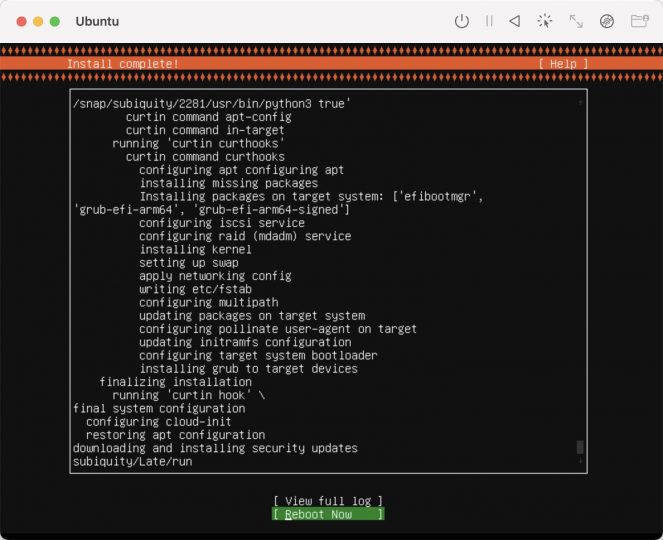The width and height of the screenshot is (663, 540).
Task: Click 'curtin command in-target' log line
Action: pos(205,130)
